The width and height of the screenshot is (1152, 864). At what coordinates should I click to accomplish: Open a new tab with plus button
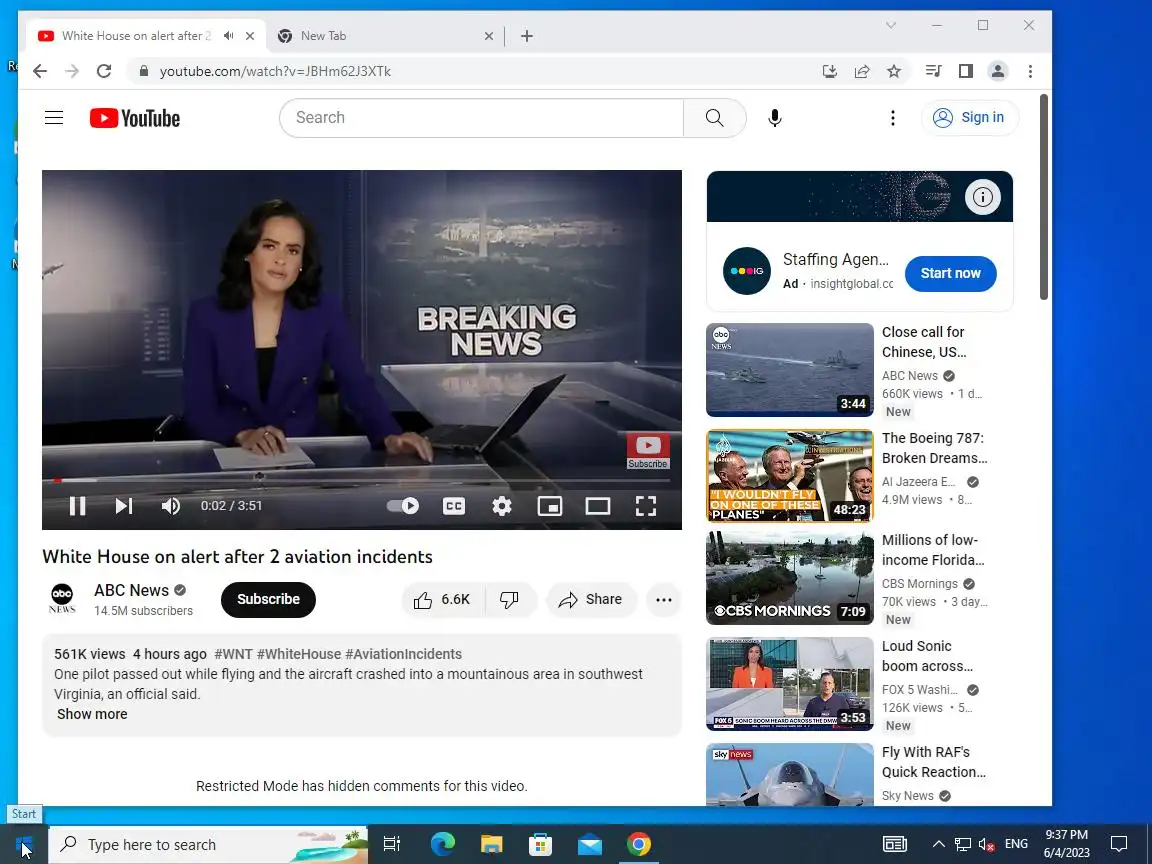(527, 36)
